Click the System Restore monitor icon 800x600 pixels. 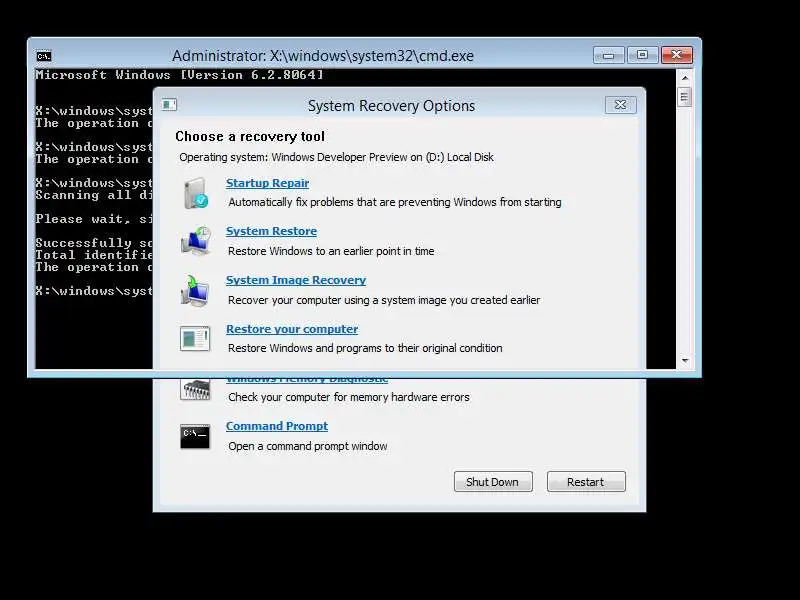point(196,241)
